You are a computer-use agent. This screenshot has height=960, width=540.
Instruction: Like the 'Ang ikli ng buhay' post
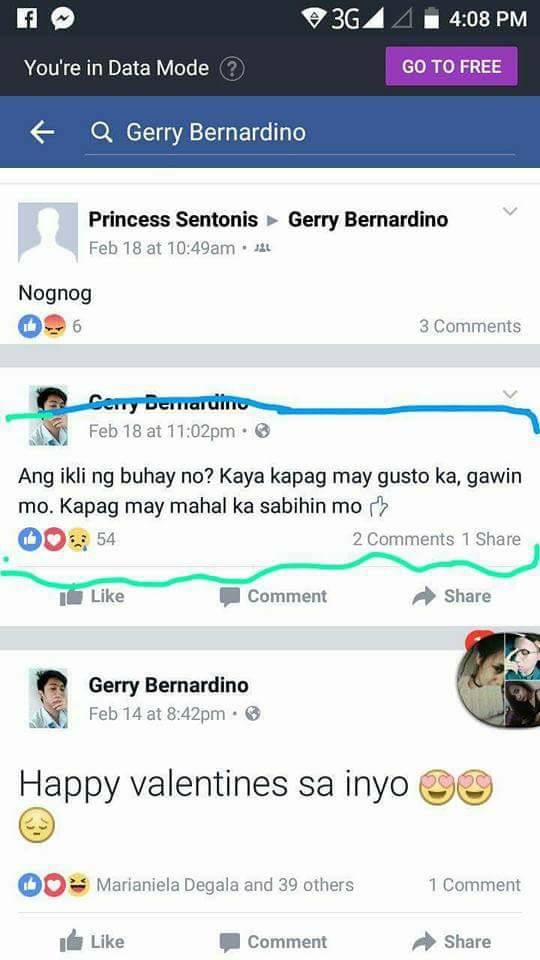[92, 596]
